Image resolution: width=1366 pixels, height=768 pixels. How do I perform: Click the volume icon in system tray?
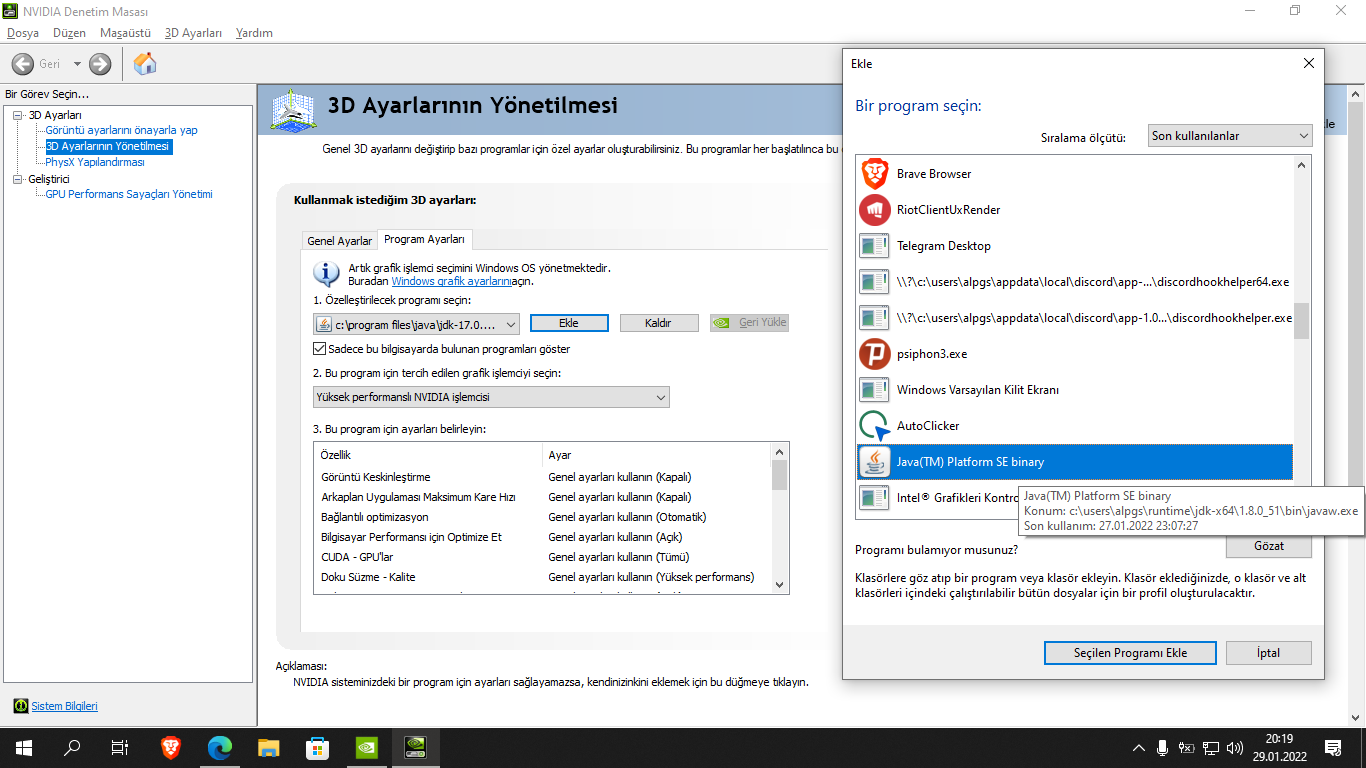(x=1235, y=748)
